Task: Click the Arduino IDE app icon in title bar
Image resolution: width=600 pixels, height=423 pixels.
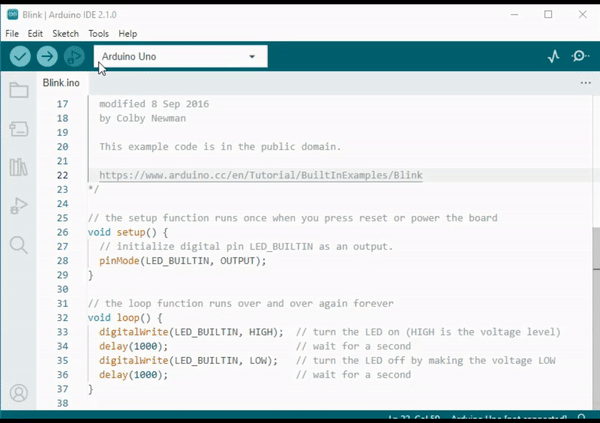Action: pyautogui.click(x=13, y=15)
